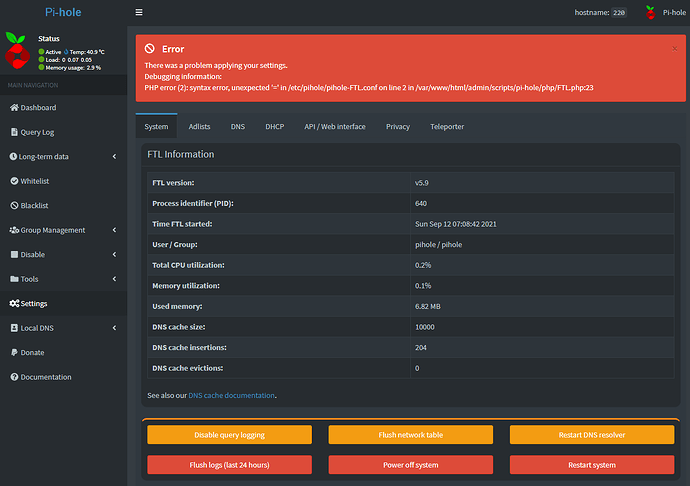Click the green Load status dot
This screenshot has width=690, height=486.
click(41, 59)
